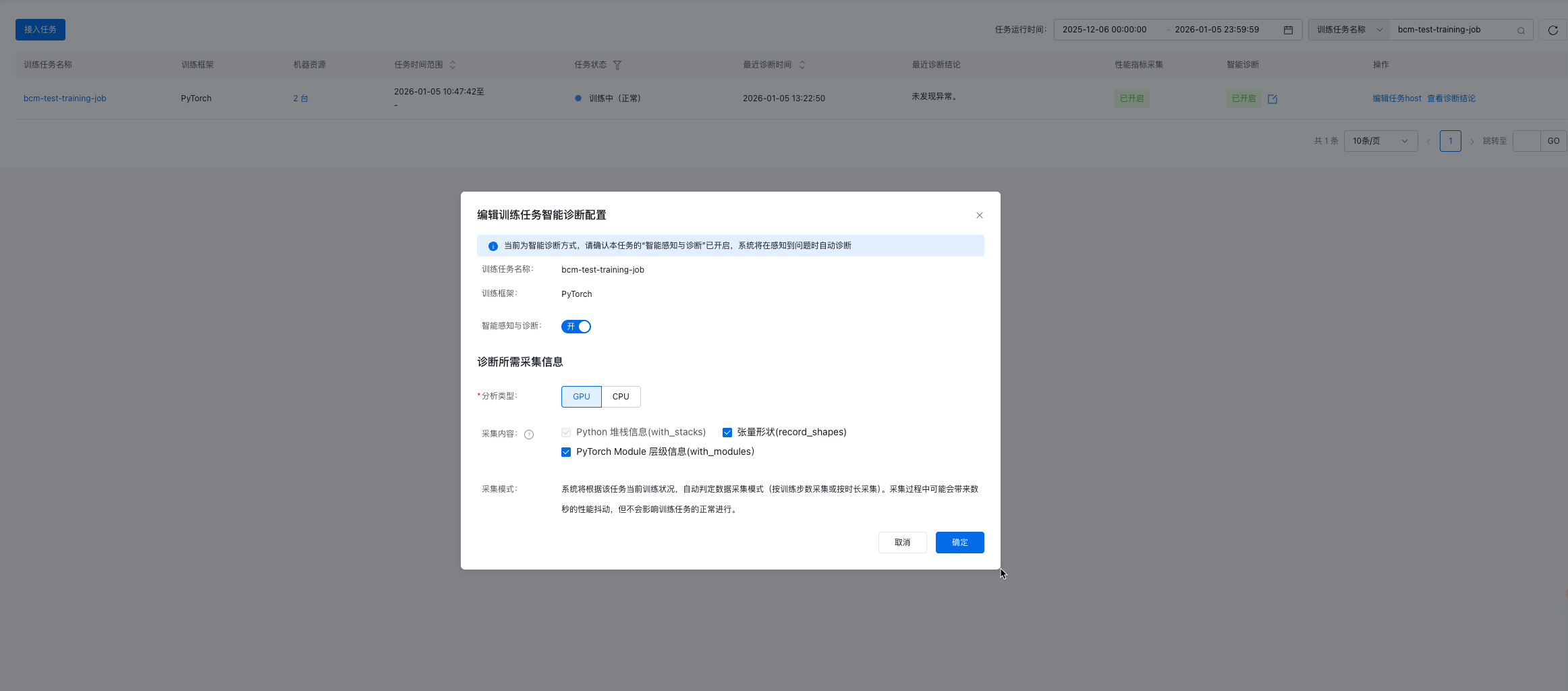Open the 10条/页 page size dropdown

1380,140
